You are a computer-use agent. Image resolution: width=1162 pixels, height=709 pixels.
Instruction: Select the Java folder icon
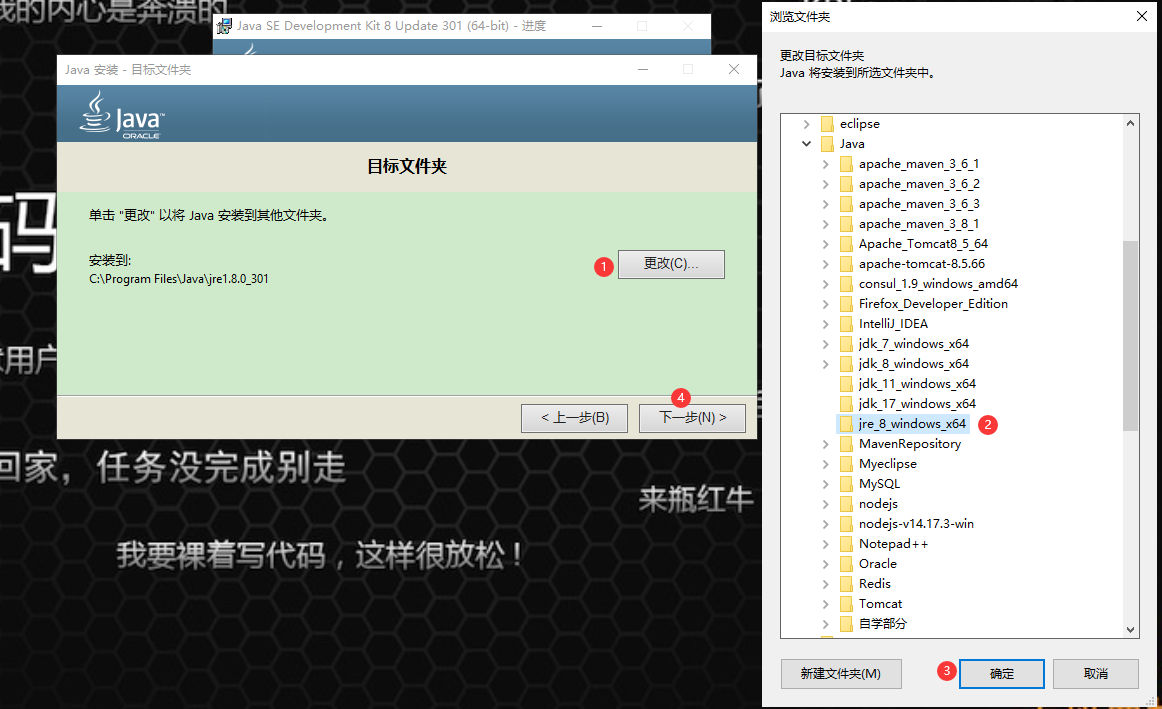(x=827, y=144)
